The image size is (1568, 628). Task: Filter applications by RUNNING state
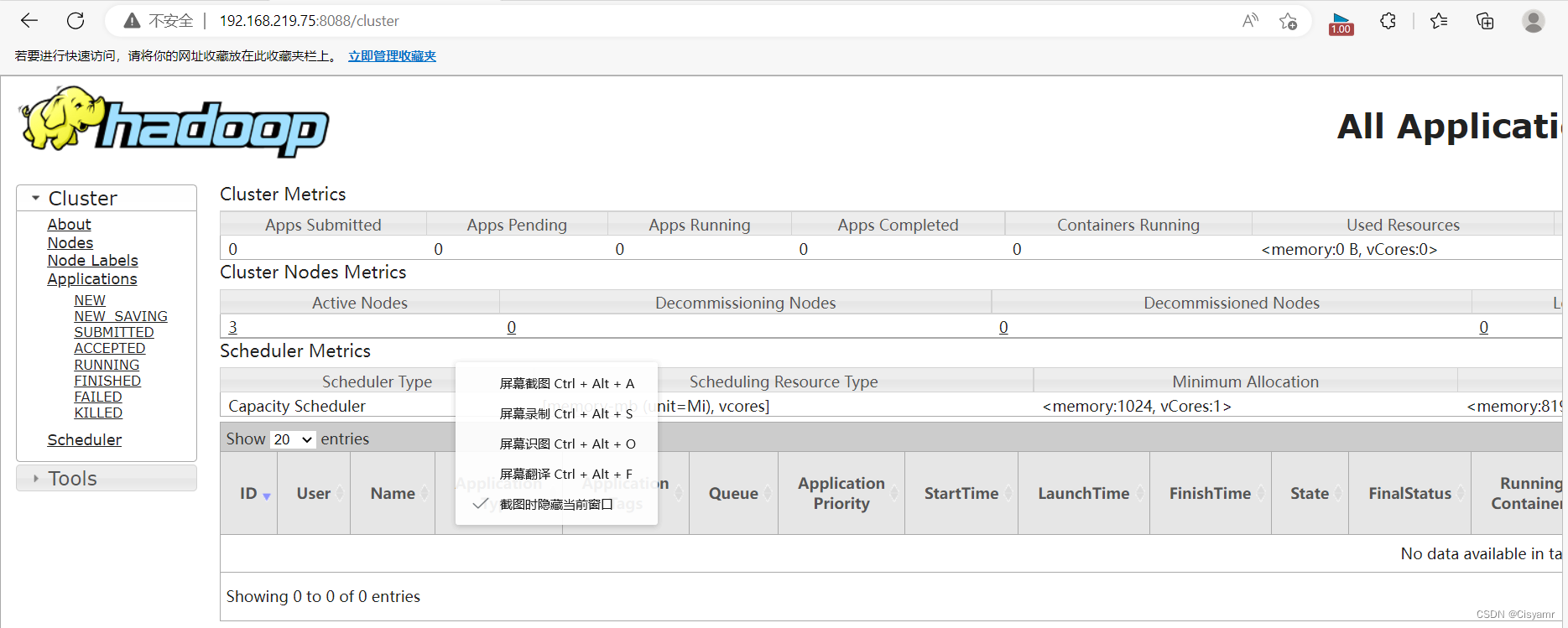point(107,365)
